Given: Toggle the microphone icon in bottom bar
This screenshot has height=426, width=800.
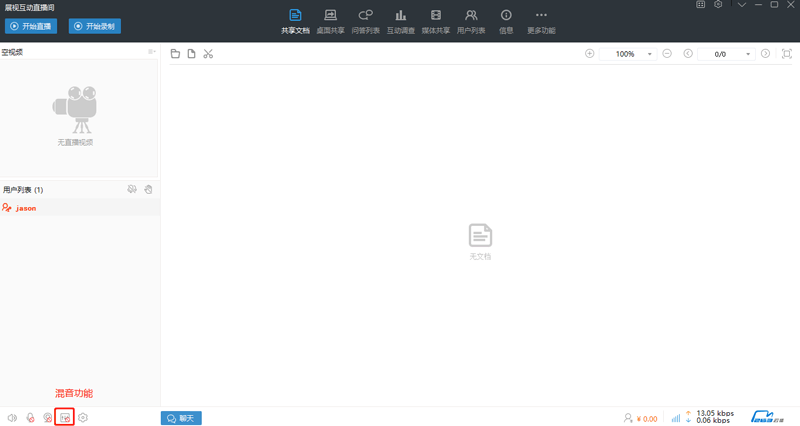Looking at the screenshot, I should [30, 417].
